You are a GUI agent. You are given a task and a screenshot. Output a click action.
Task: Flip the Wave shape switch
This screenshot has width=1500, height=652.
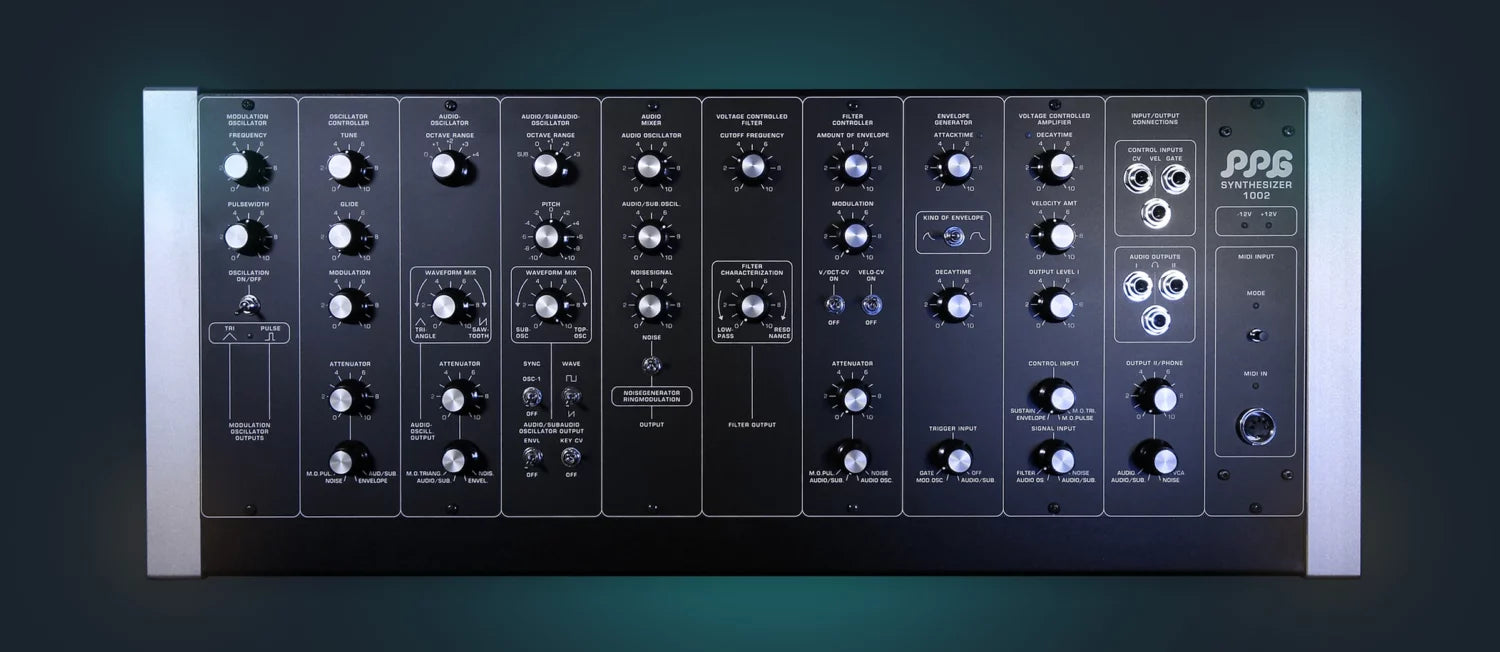pyautogui.click(x=571, y=397)
